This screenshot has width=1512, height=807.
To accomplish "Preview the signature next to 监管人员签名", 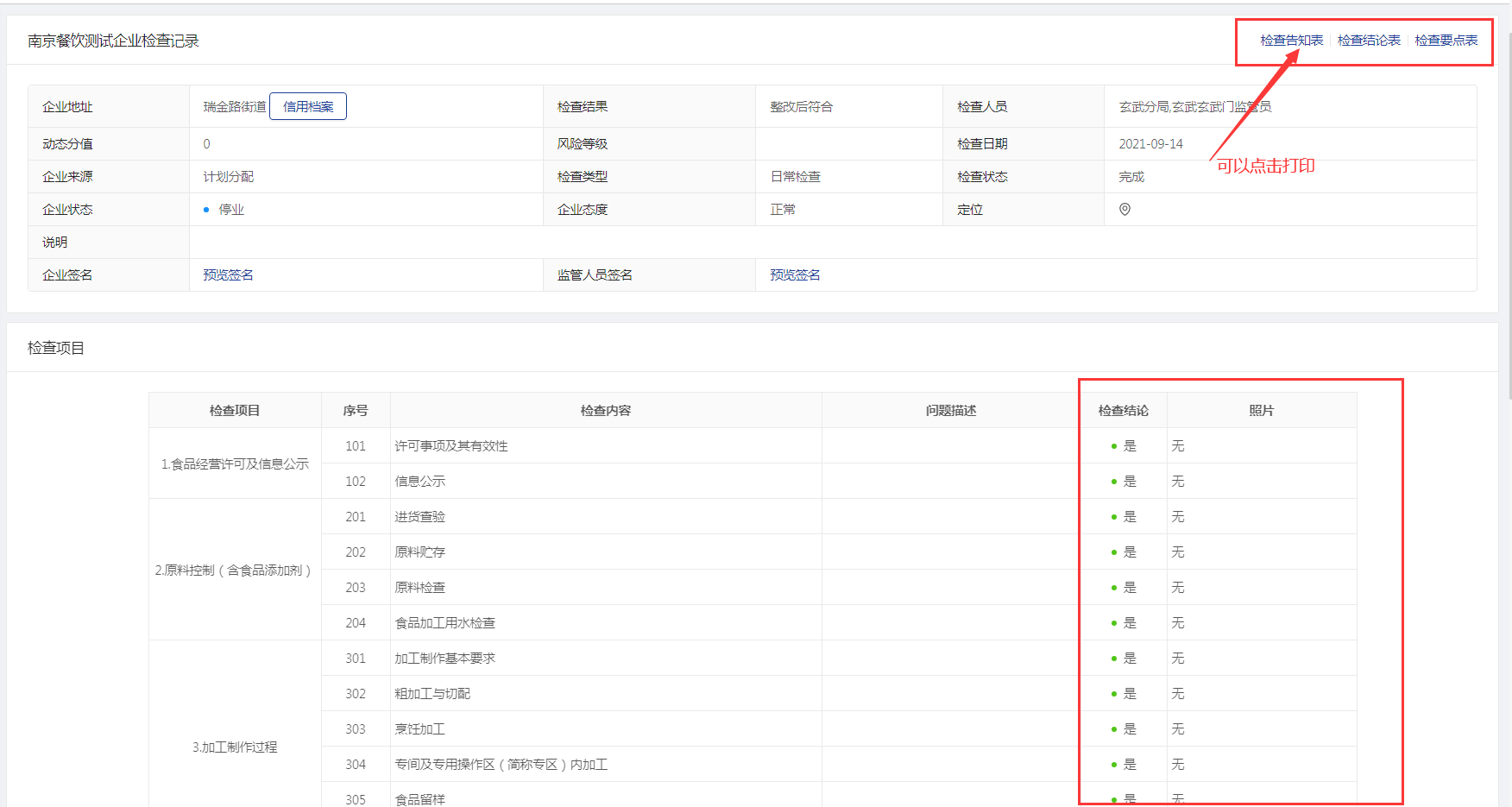I will click(795, 275).
